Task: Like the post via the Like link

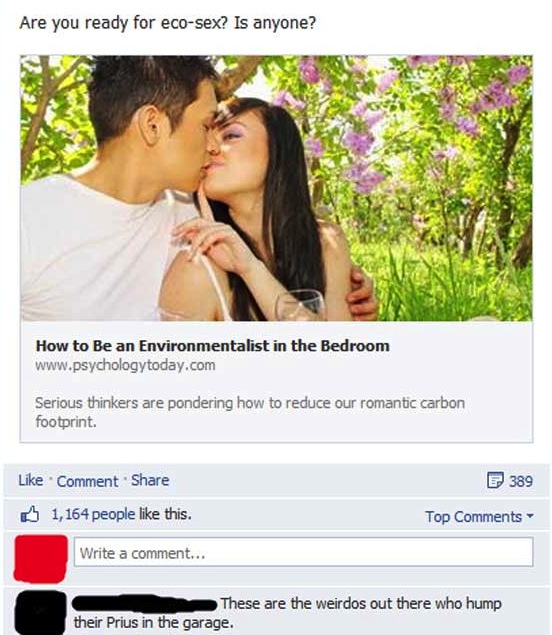Action: click(x=31, y=480)
